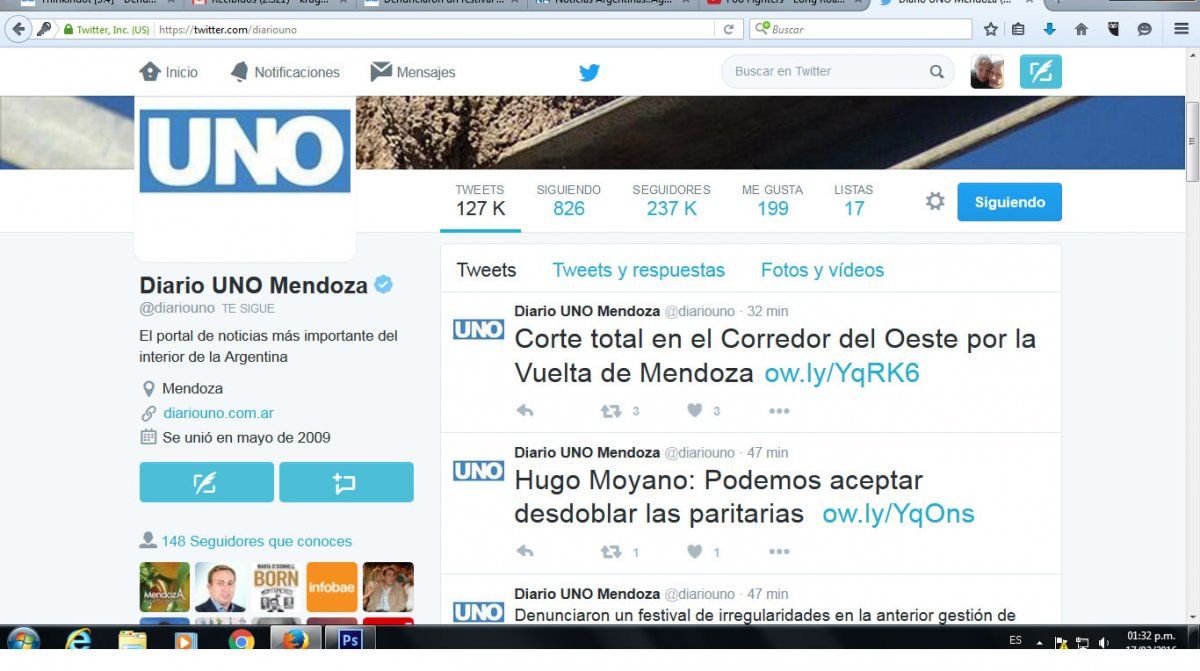The width and height of the screenshot is (1200, 671).
Task: Like the Corredor del Oeste tweet
Action: click(x=695, y=411)
